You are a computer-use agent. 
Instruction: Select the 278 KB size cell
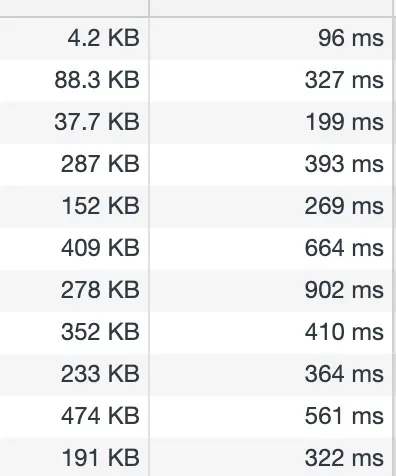point(74,291)
